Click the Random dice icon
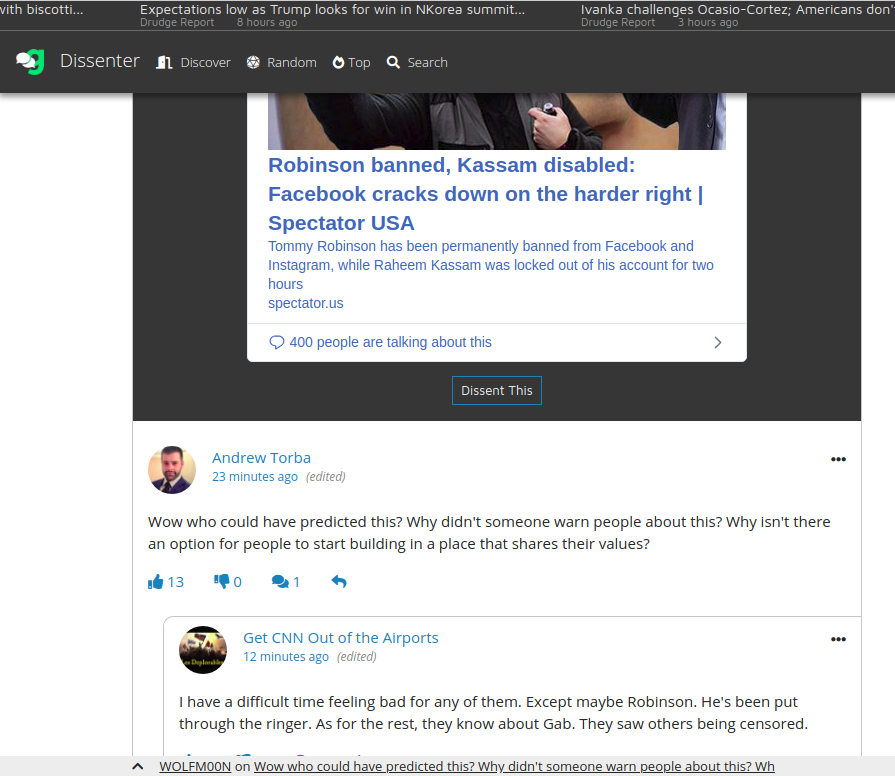The image size is (895, 776). (x=253, y=62)
